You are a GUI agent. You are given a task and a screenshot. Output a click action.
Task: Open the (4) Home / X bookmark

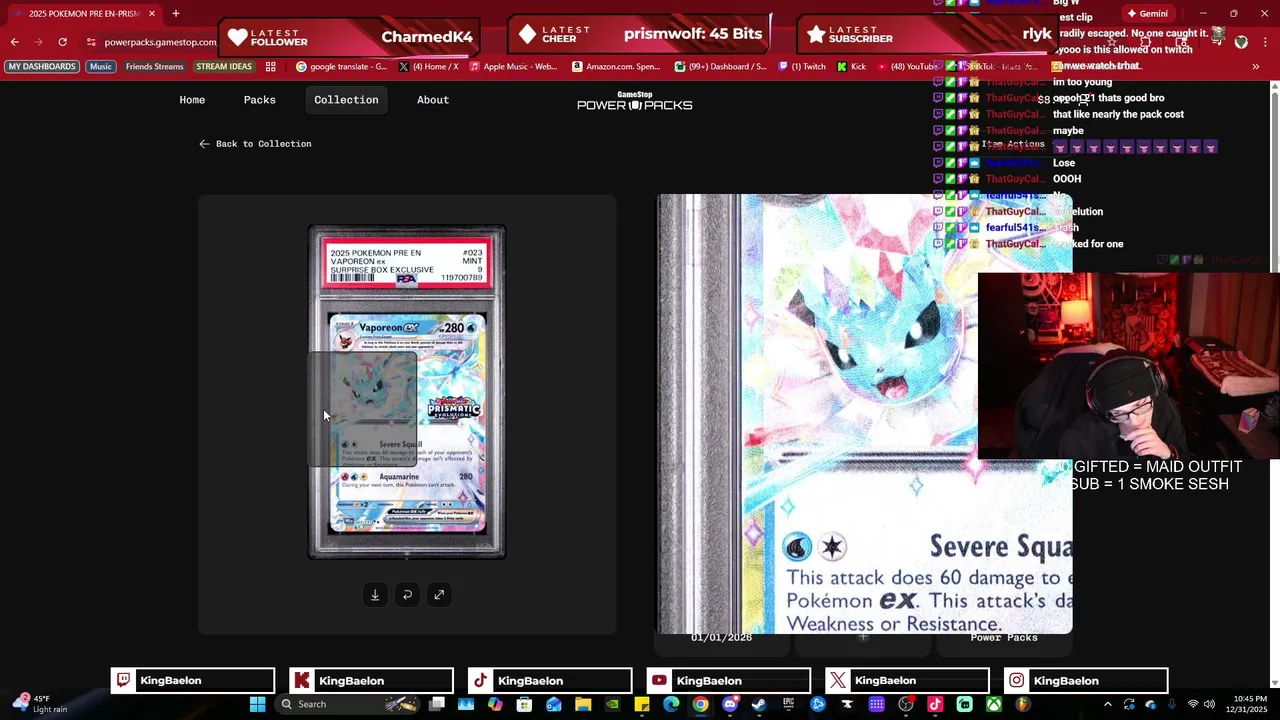point(429,67)
